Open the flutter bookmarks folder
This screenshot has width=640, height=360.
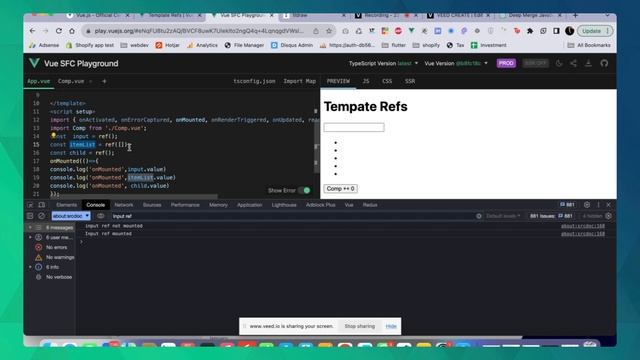(x=393, y=45)
